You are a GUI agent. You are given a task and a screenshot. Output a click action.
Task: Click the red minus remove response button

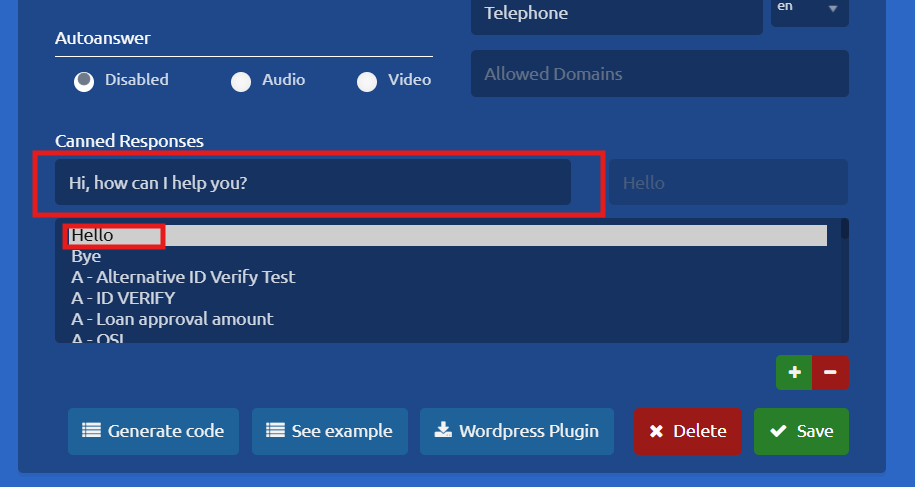click(x=830, y=373)
